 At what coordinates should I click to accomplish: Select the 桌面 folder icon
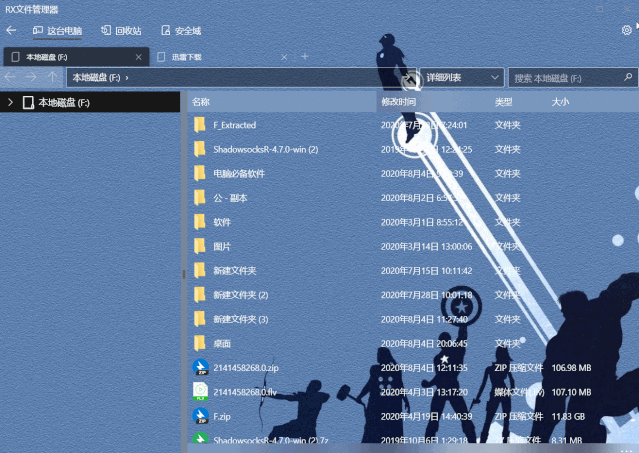(x=200, y=343)
